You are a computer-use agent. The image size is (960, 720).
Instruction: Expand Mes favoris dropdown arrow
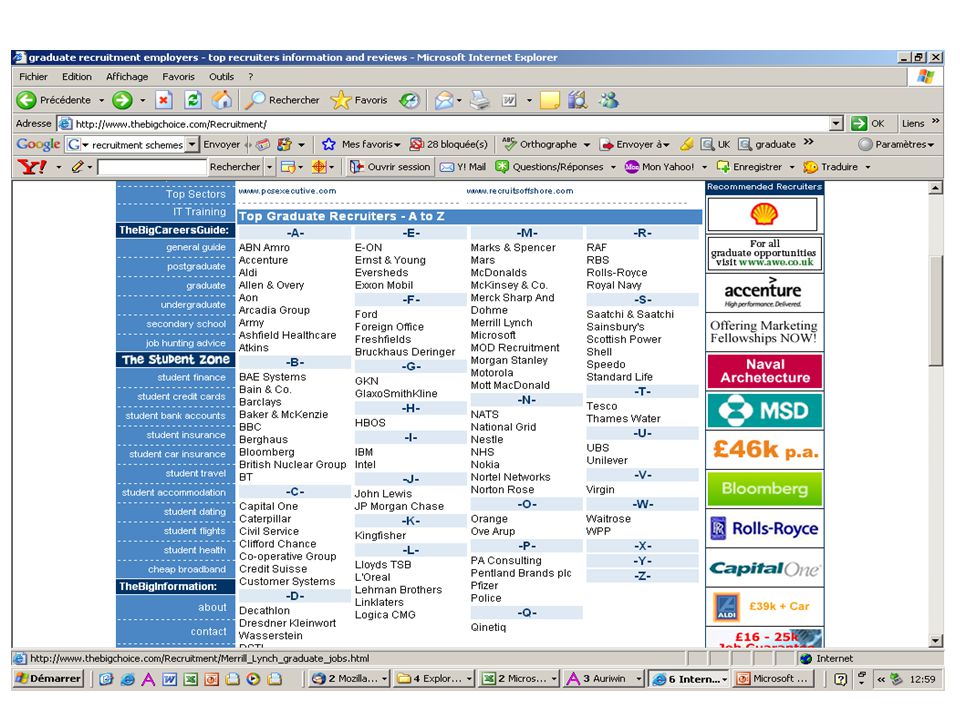coord(397,145)
